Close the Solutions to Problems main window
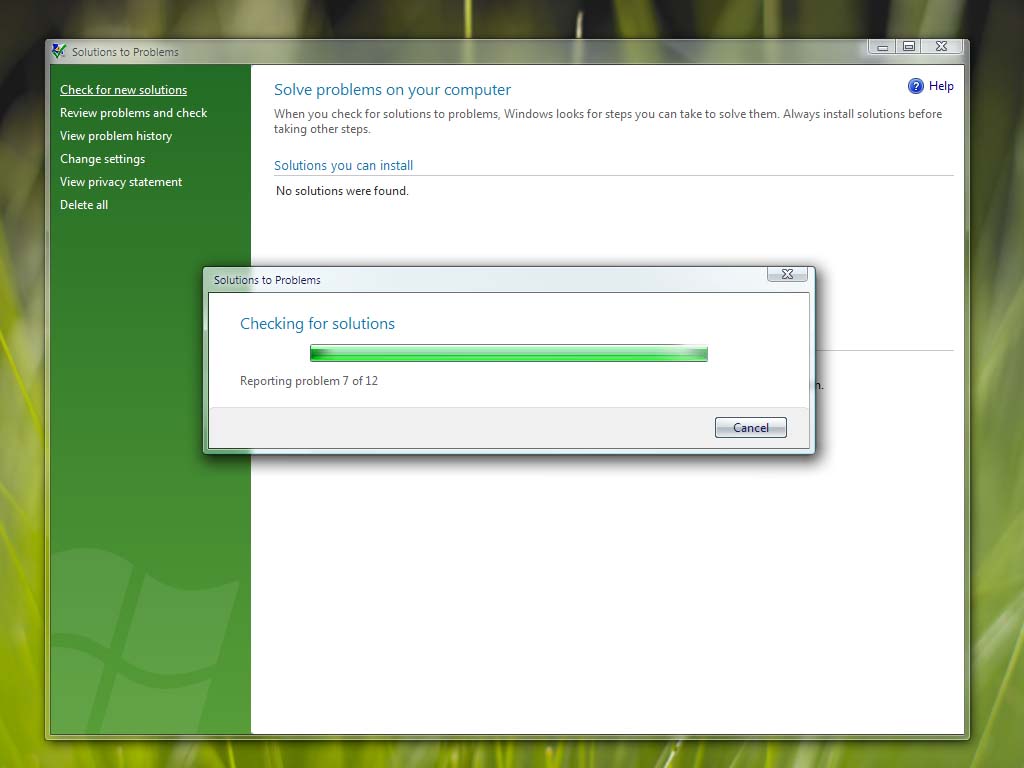Image resolution: width=1024 pixels, height=768 pixels. pos(941,46)
